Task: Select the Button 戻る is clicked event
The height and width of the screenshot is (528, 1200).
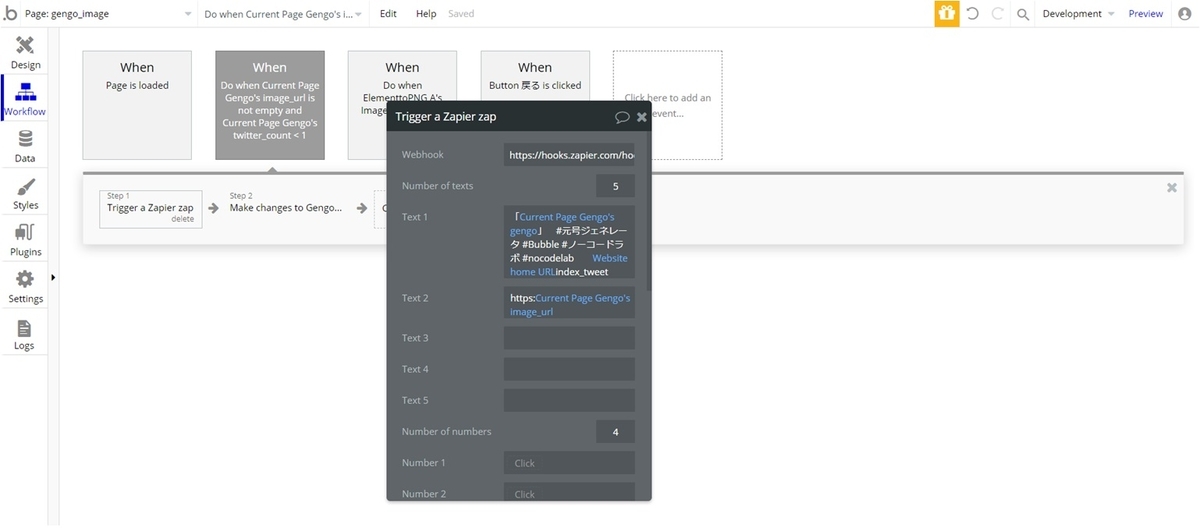Action: [x=535, y=76]
